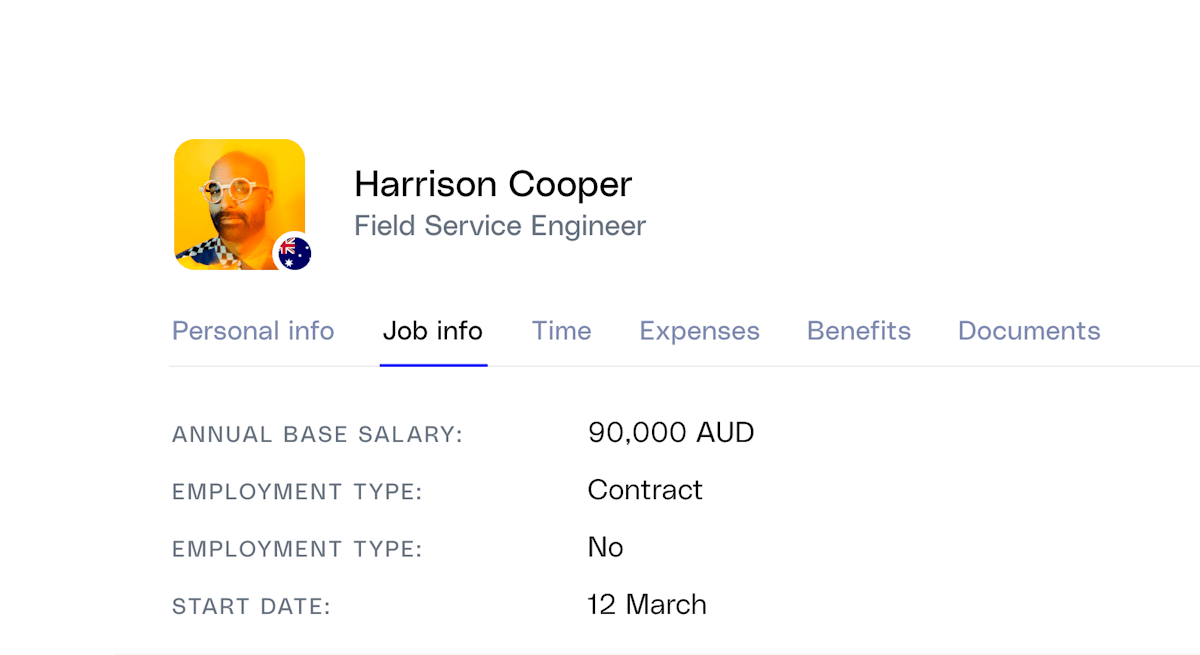
Task: Click the No field value
Action: (x=605, y=547)
